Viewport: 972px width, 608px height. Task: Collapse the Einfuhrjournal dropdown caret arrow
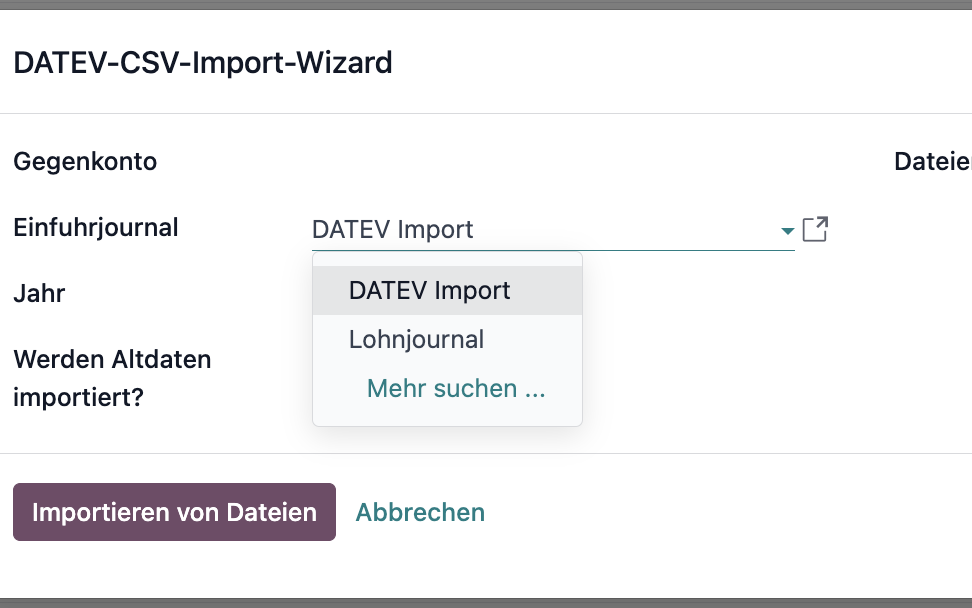[787, 231]
